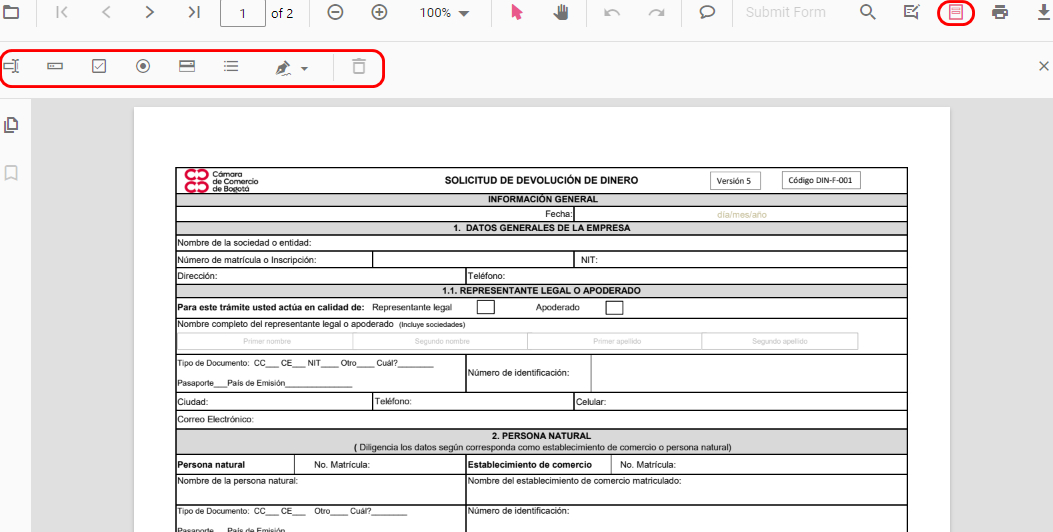
Task: Click the Correo Electrónico label
Action: pyautogui.click(x=216, y=419)
